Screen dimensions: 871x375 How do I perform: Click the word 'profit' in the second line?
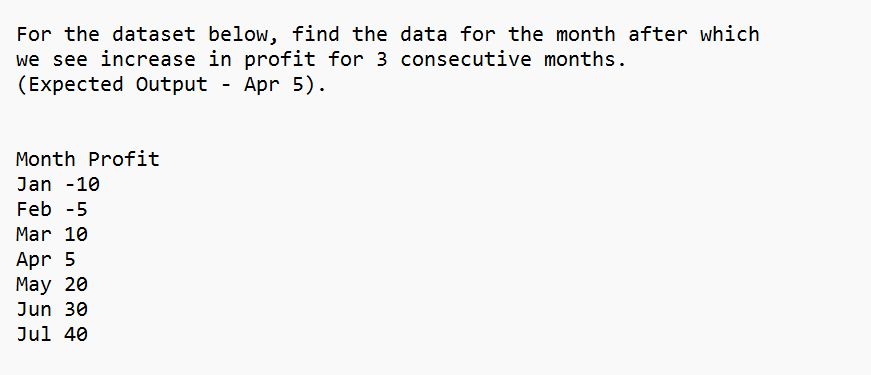pyautogui.click(x=279, y=59)
